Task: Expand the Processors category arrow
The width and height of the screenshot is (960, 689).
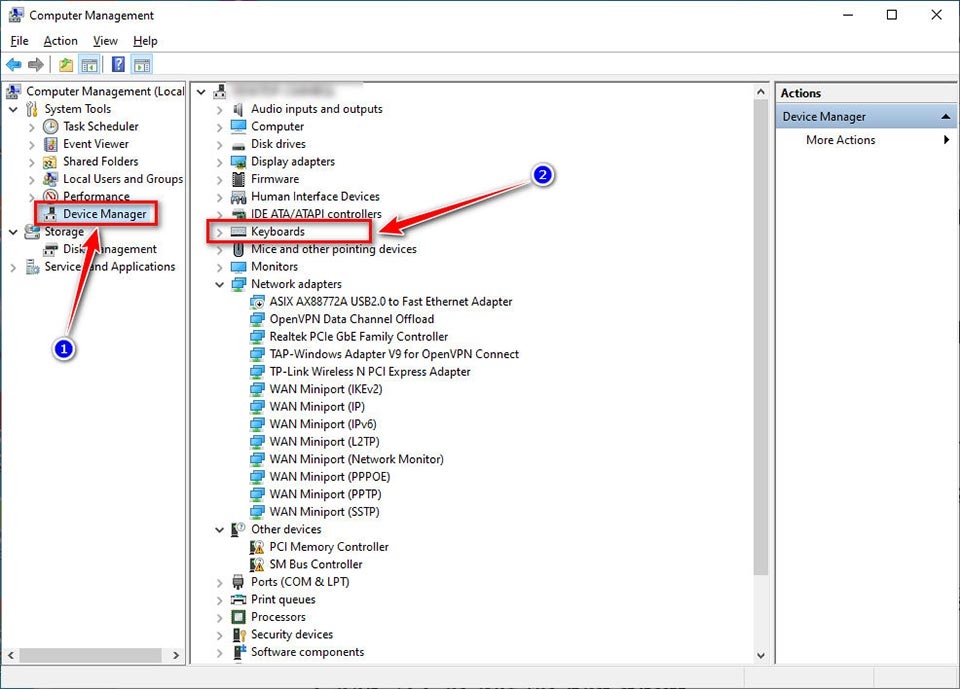Action: tap(219, 618)
